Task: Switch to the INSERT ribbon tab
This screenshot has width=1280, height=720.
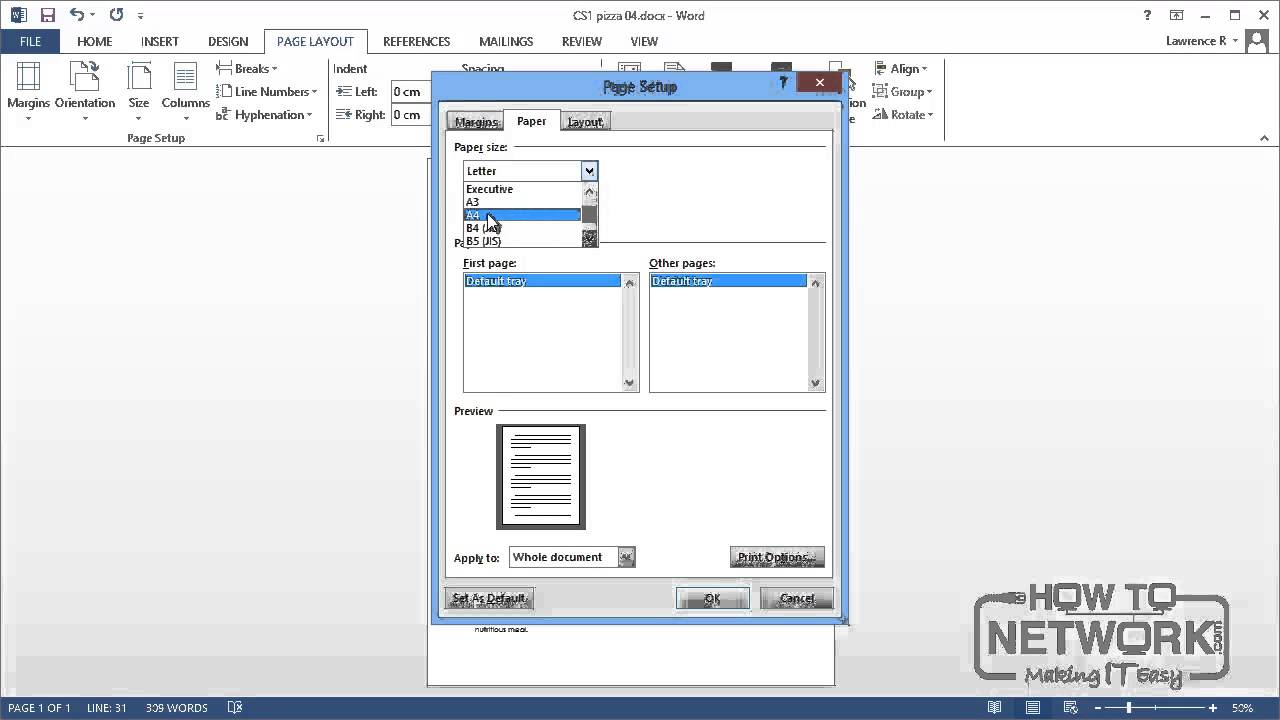Action: coord(160,42)
